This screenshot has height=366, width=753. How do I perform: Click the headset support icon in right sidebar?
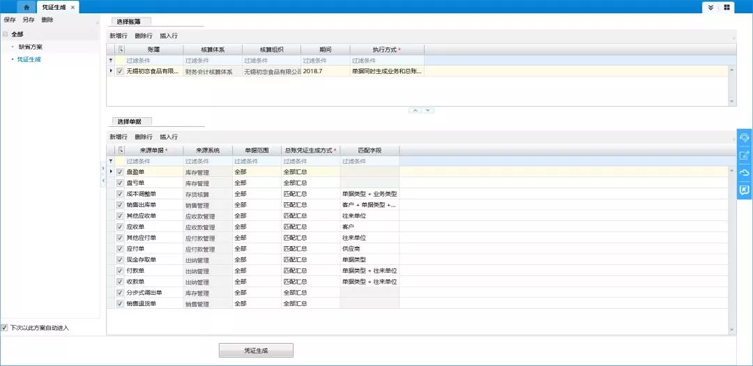(x=744, y=137)
